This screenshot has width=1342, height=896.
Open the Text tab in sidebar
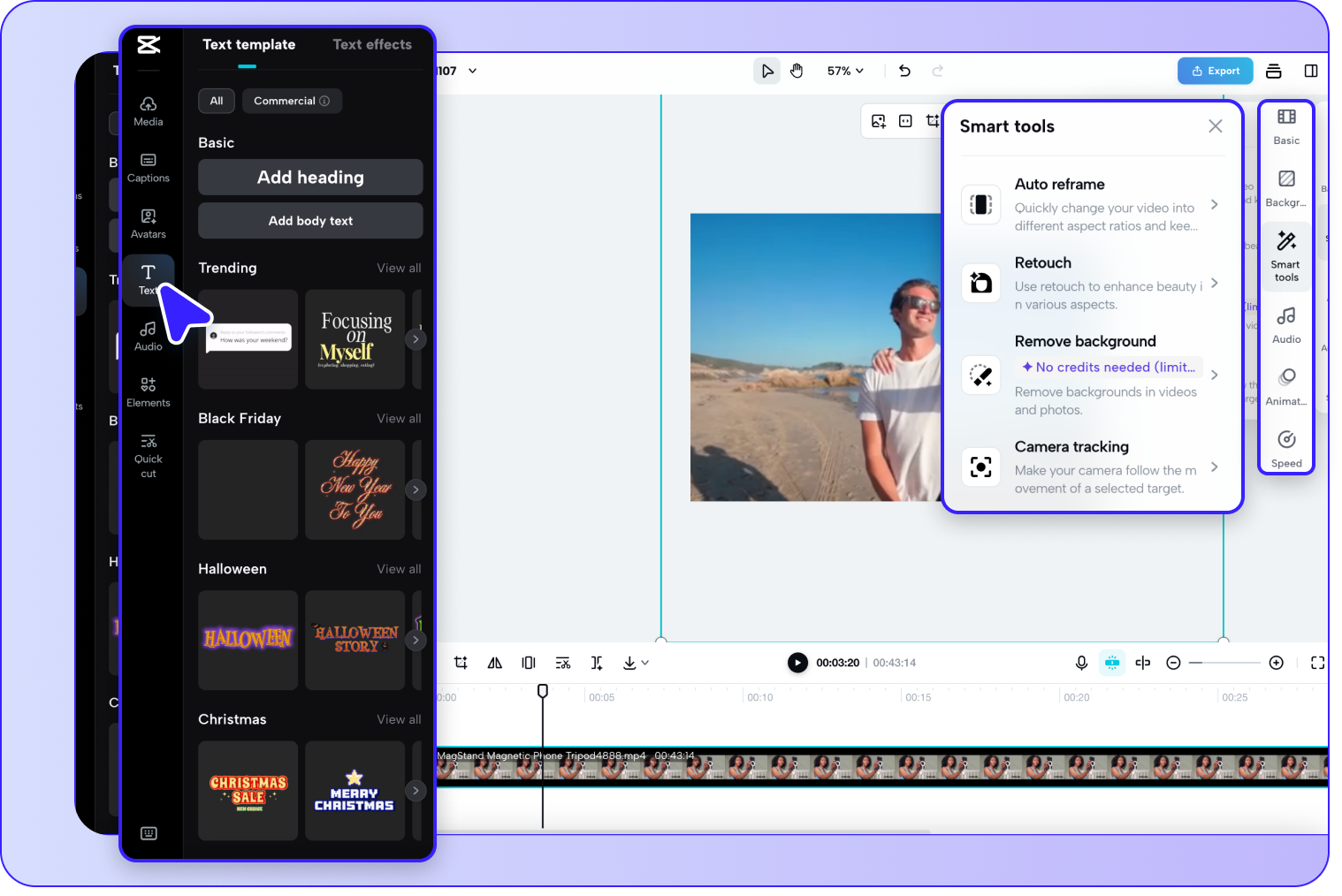[x=149, y=279]
